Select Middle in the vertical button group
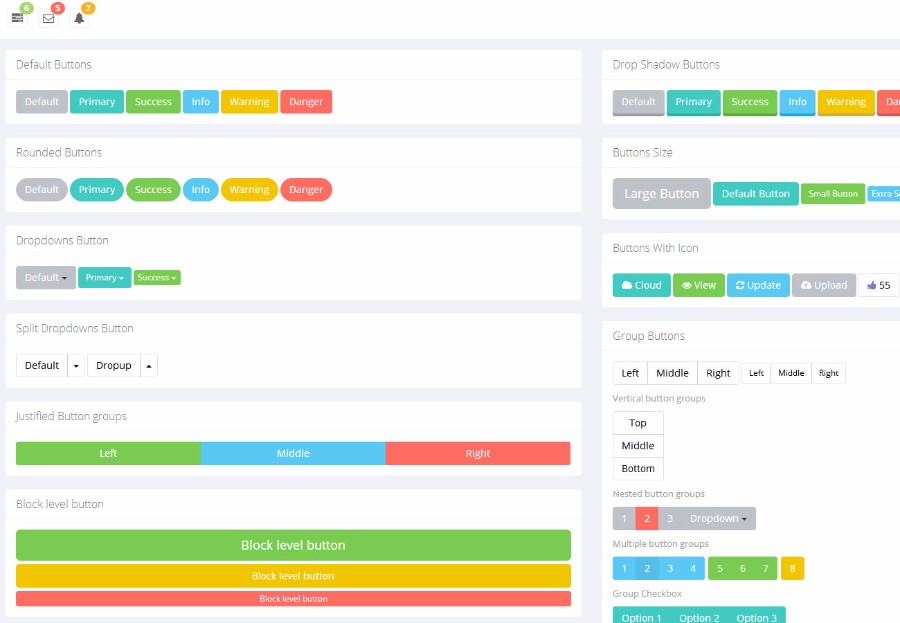 (x=638, y=446)
